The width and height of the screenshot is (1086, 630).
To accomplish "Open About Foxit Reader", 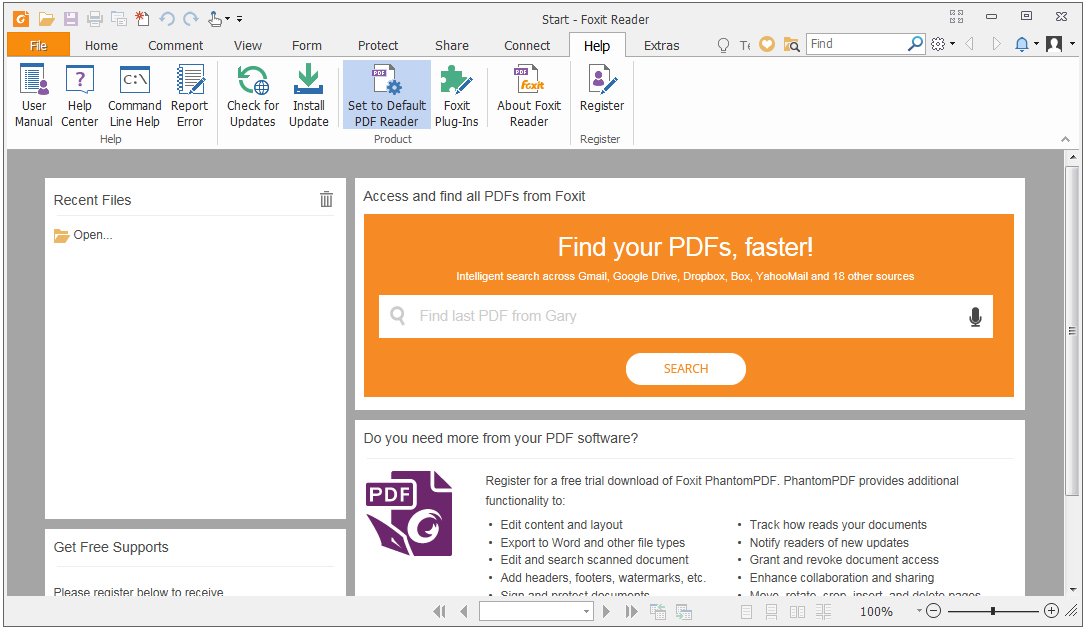I will tap(529, 96).
